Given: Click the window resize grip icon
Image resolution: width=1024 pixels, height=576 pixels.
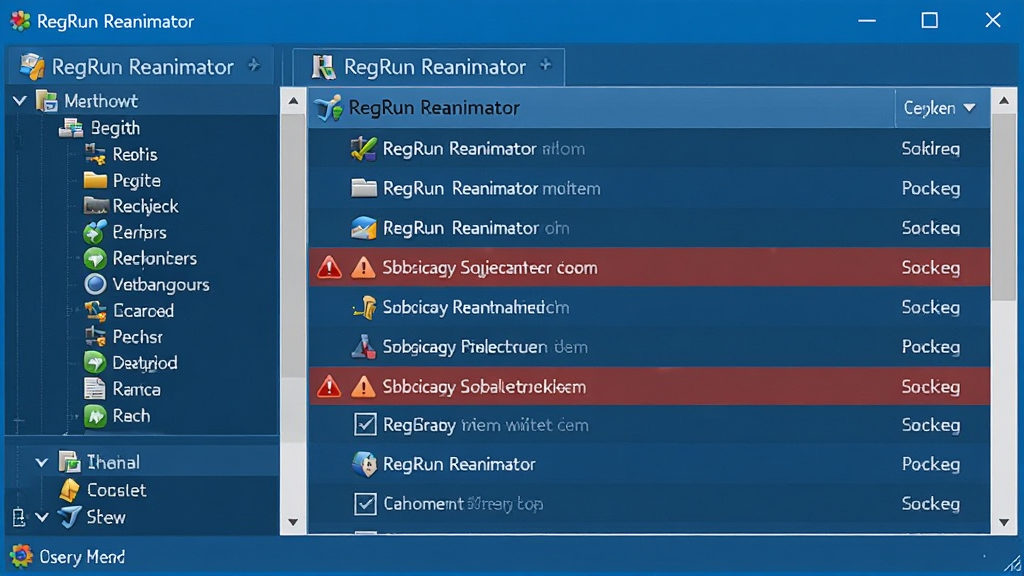Looking at the screenshot, I should click(1011, 563).
